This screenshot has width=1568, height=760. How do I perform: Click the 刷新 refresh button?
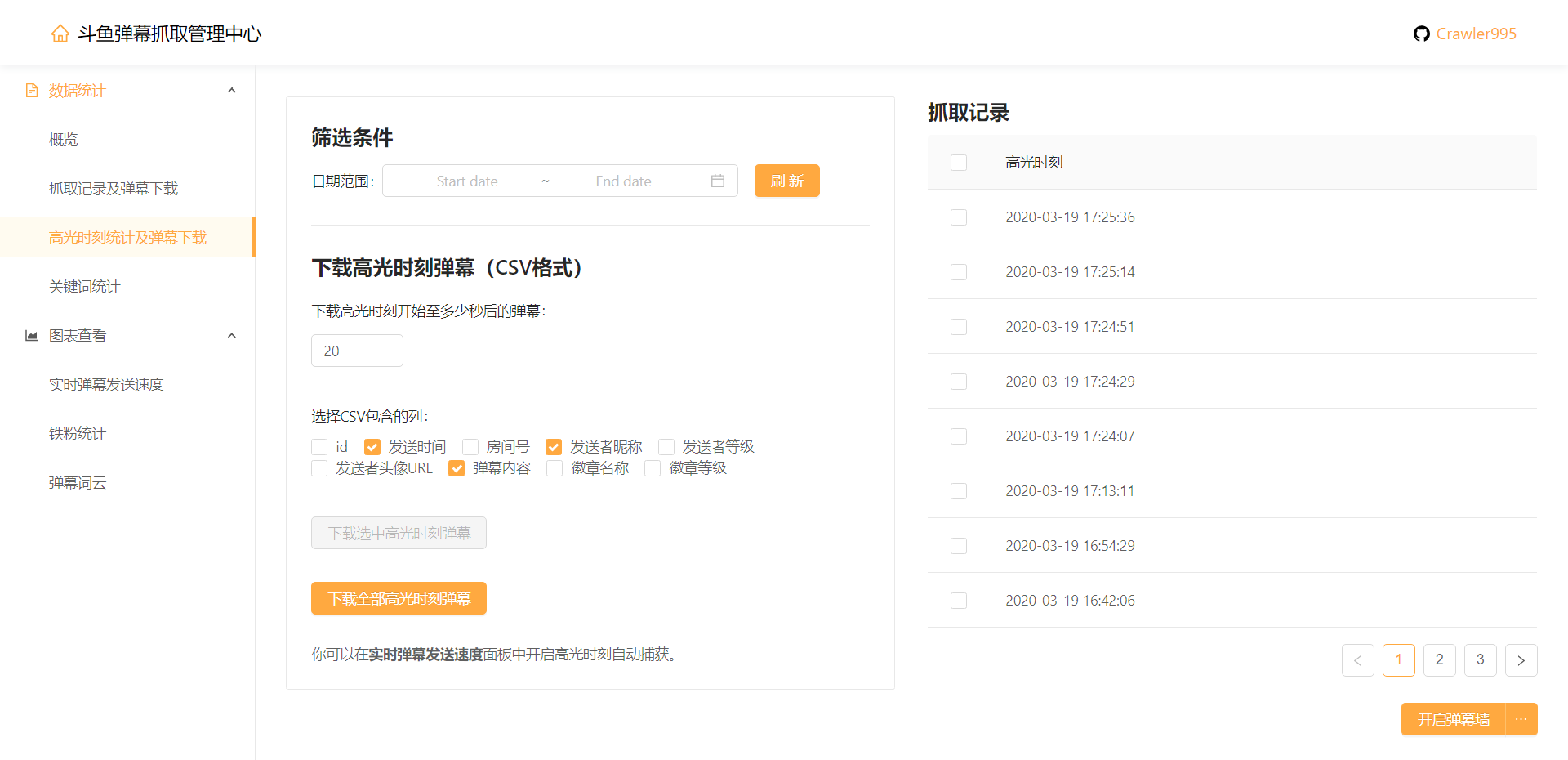pyautogui.click(x=787, y=181)
